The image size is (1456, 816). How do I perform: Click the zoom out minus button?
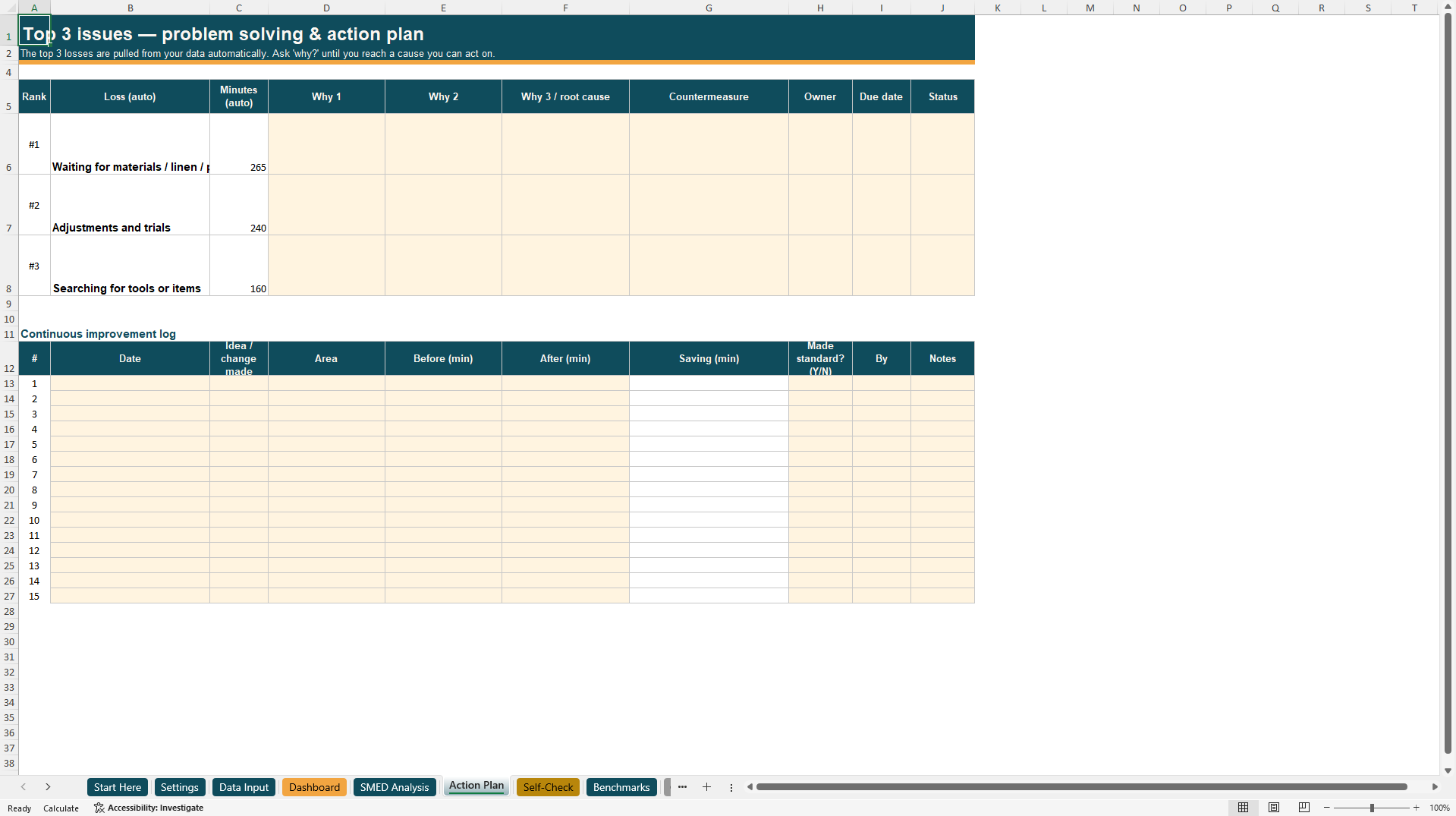click(x=1327, y=808)
